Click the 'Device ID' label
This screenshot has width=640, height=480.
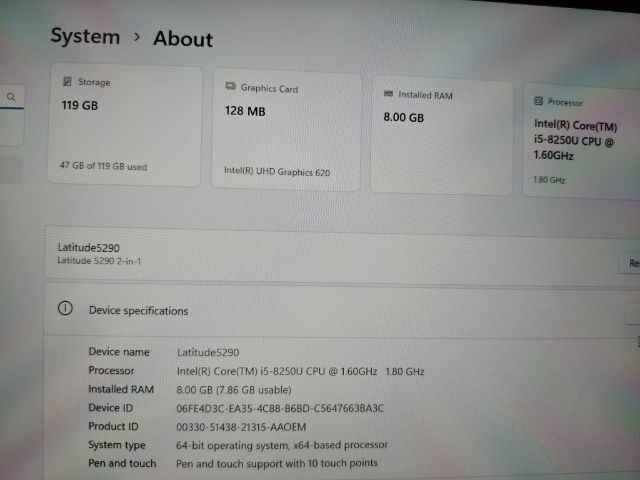tap(111, 408)
